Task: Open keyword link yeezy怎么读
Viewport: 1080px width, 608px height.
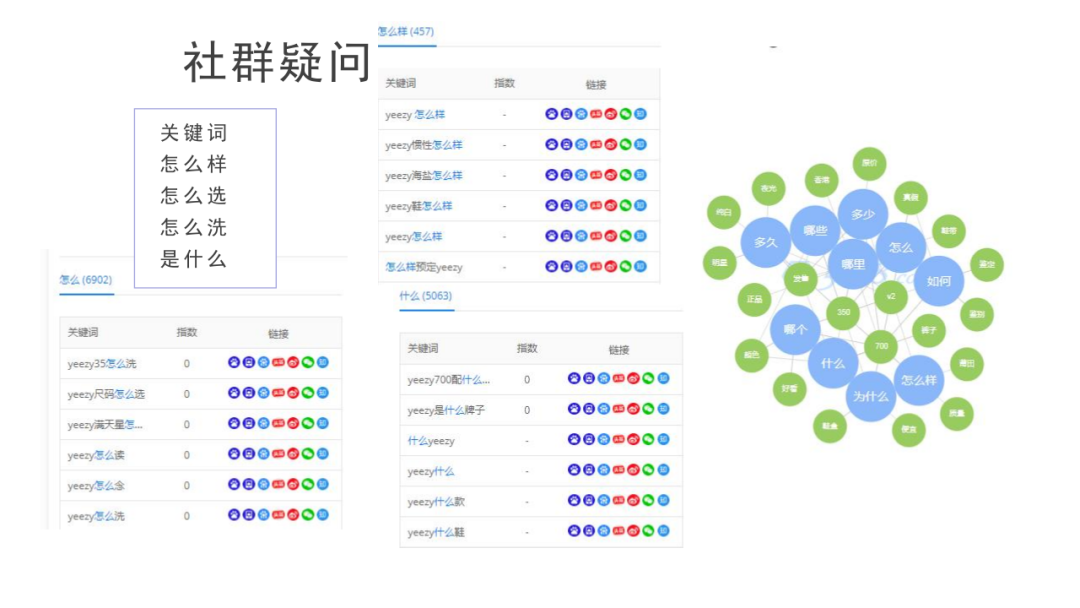Action: click(x=96, y=456)
